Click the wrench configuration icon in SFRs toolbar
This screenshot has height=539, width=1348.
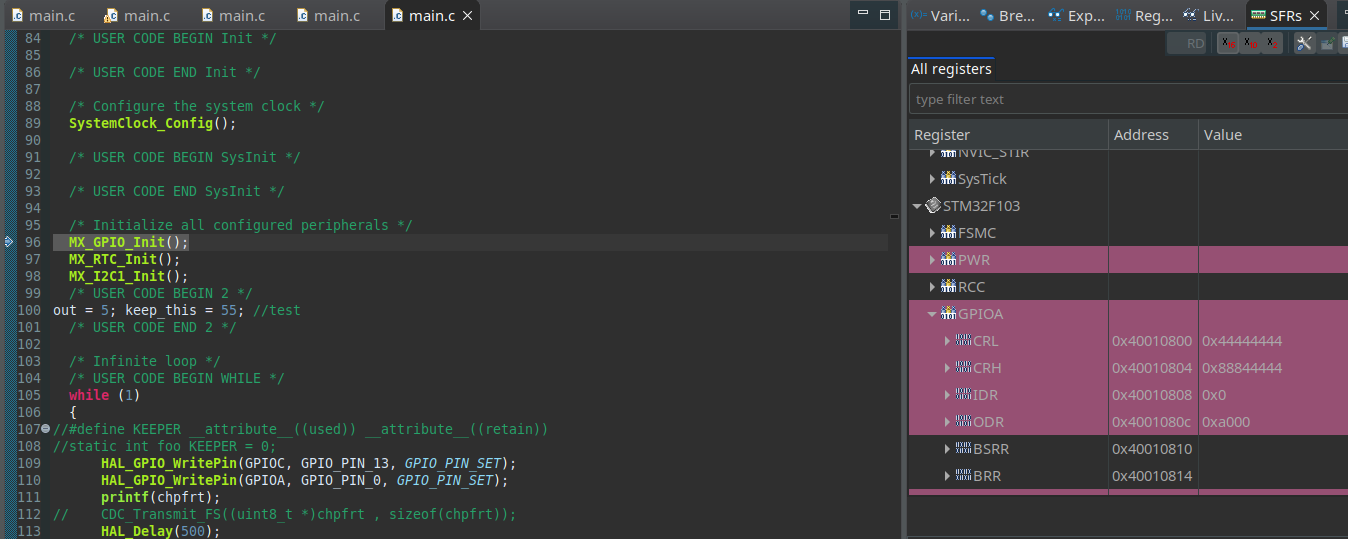pyautogui.click(x=1304, y=43)
